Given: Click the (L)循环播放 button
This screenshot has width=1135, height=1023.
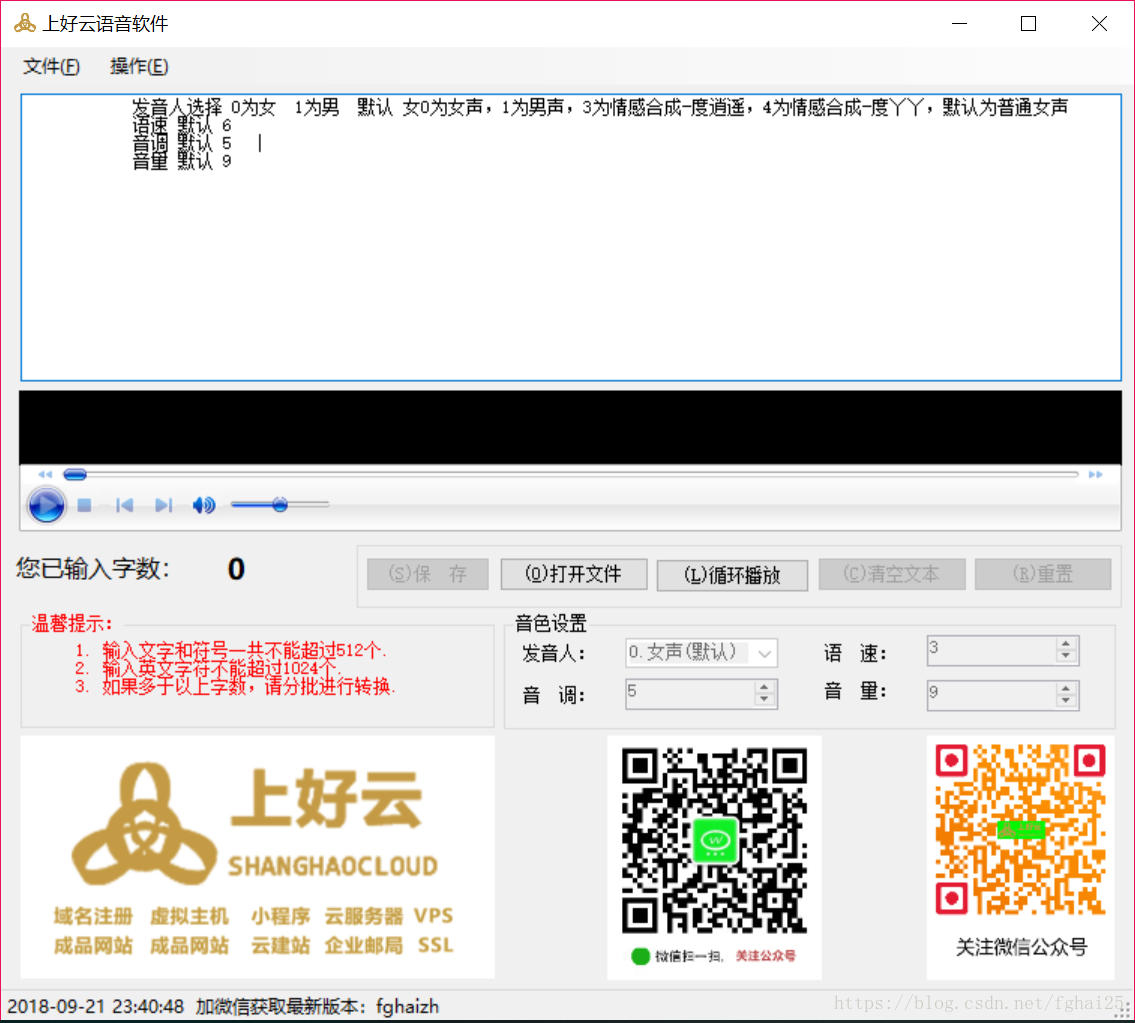Looking at the screenshot, I should tap(732, 575).
